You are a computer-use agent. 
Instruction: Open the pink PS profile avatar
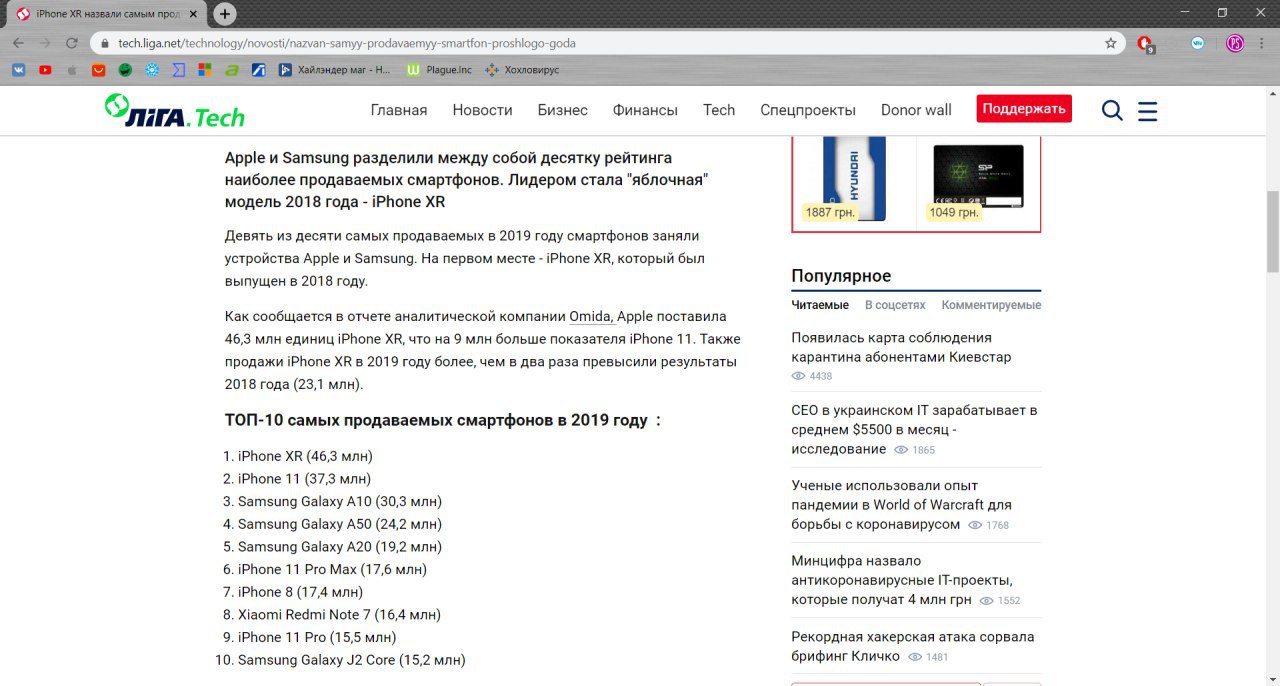pyautogui.click(x=1235, y=43)
